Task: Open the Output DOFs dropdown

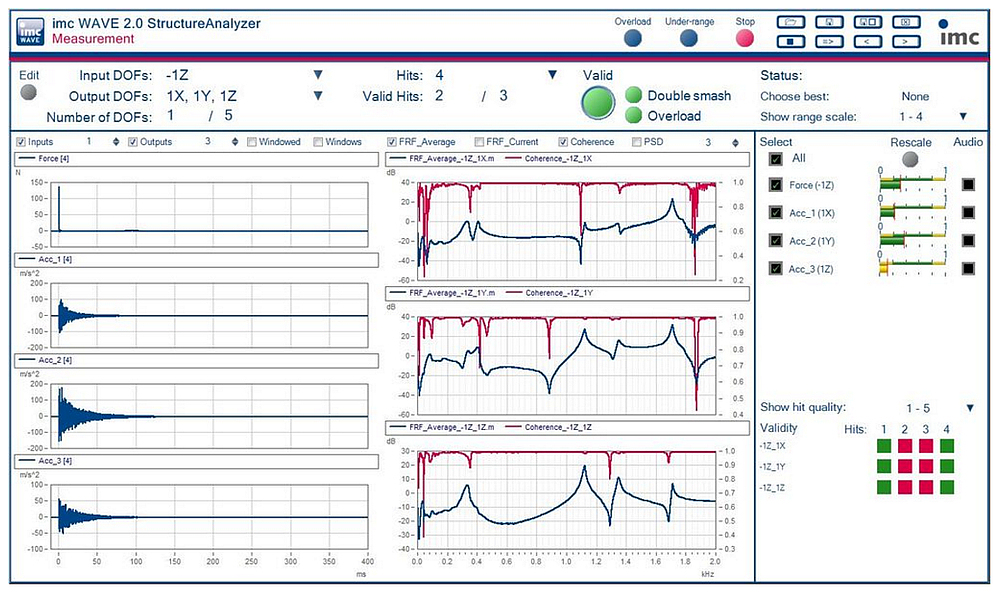Action: [318, 96]
